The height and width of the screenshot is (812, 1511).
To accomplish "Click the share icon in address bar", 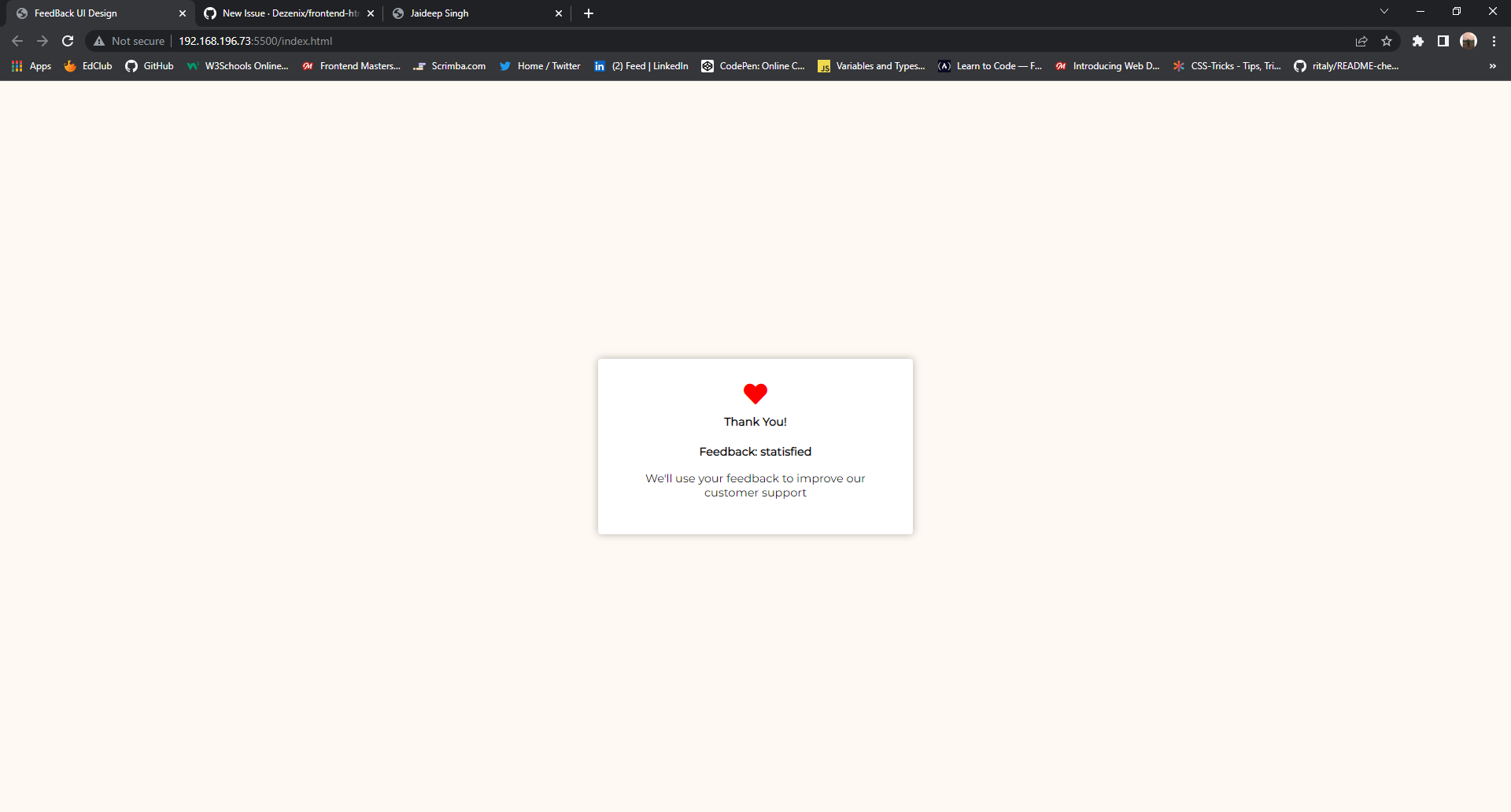I will (x=1361, y=41).
